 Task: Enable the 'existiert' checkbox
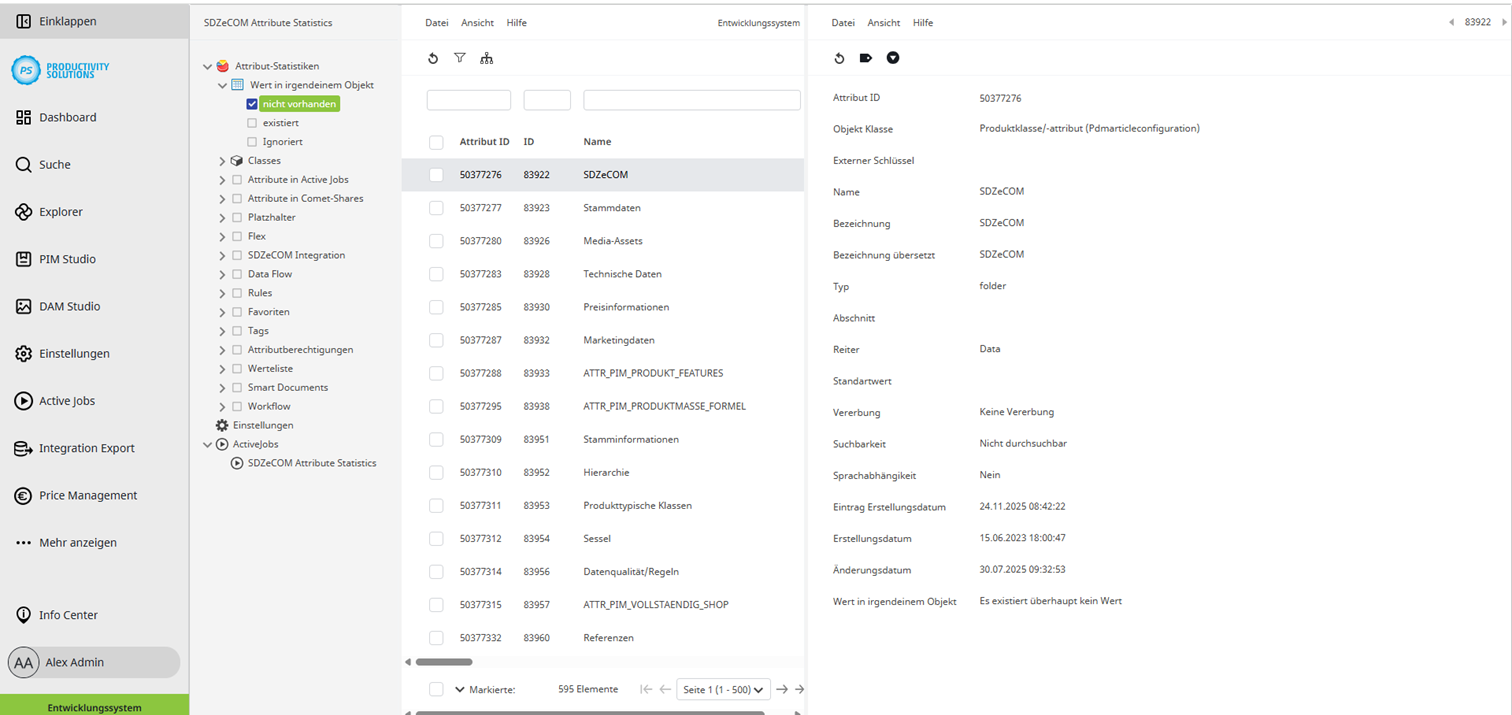253,122
